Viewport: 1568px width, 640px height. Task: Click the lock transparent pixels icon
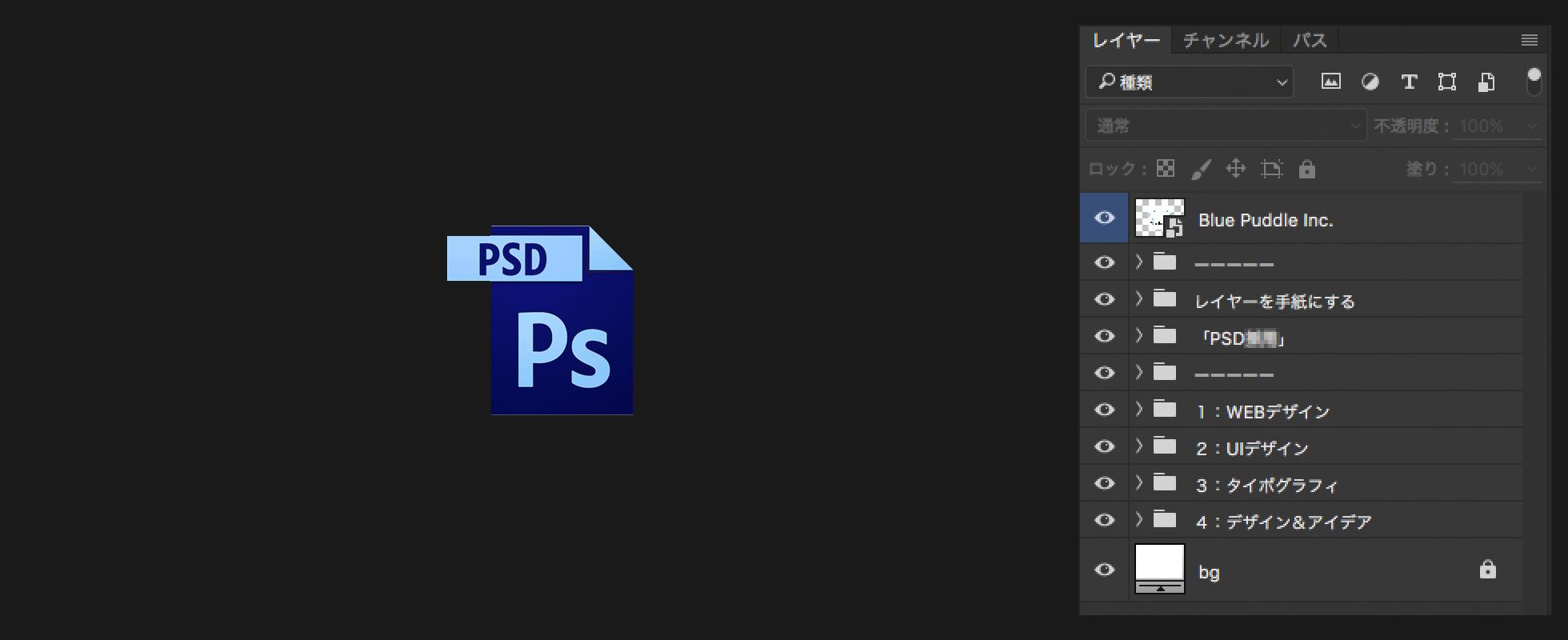[1166, 169]
